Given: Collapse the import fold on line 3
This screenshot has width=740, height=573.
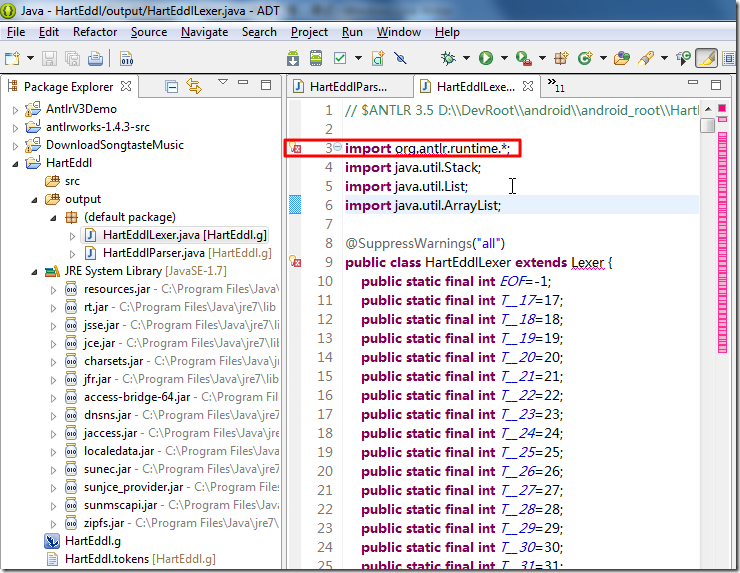Looking at the screenshot, I should (337, 147).
